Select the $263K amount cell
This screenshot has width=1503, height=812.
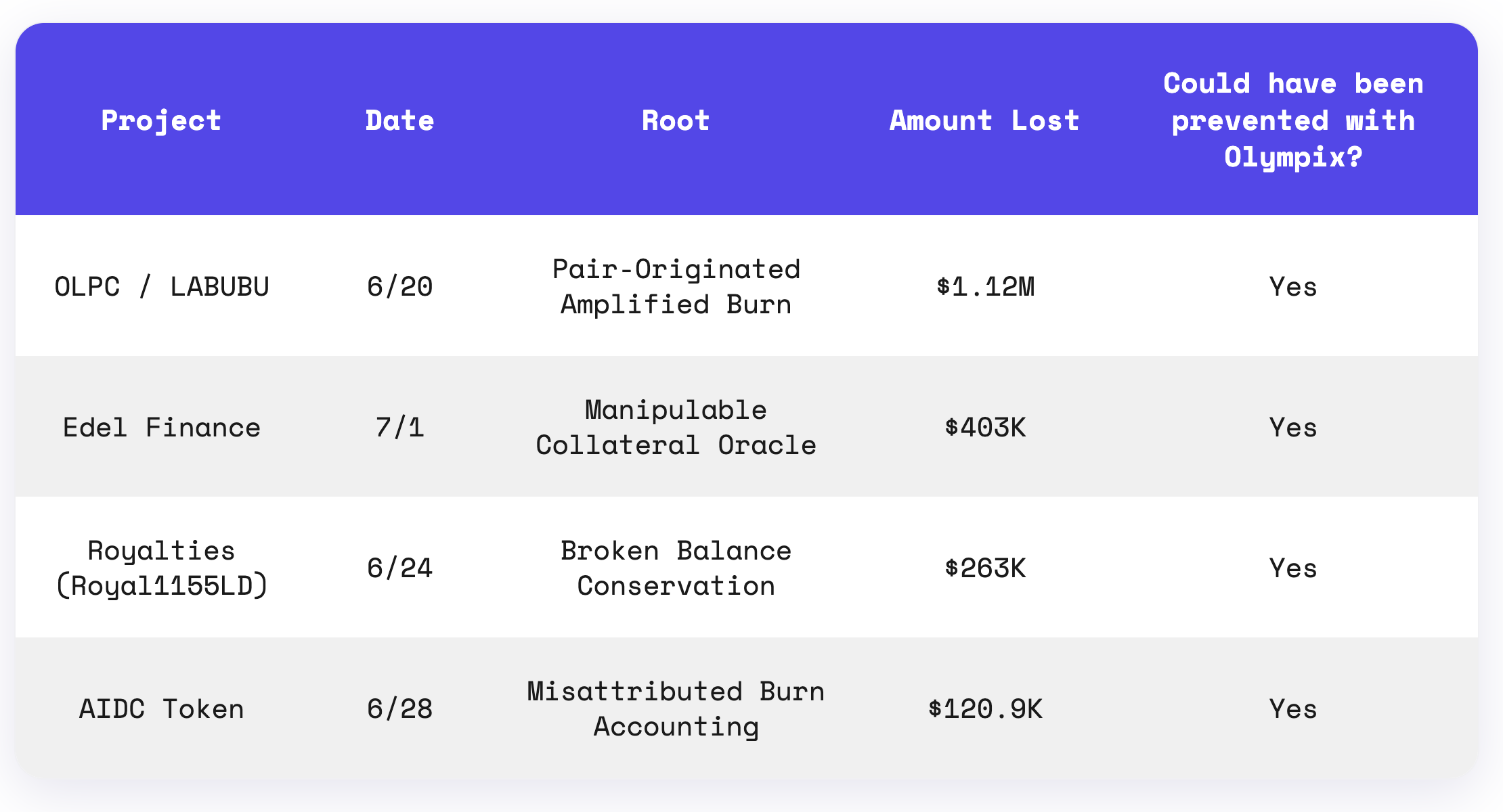pos(985,568)
